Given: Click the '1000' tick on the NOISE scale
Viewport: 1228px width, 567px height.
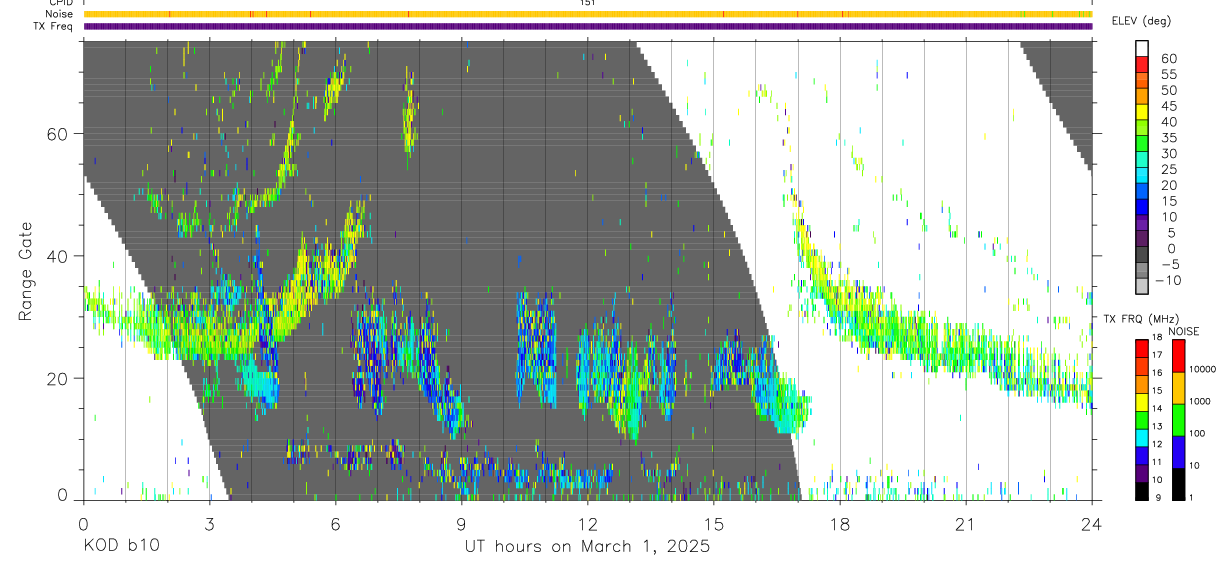Looking at the screenshot, I should (x=1201, y=400).
